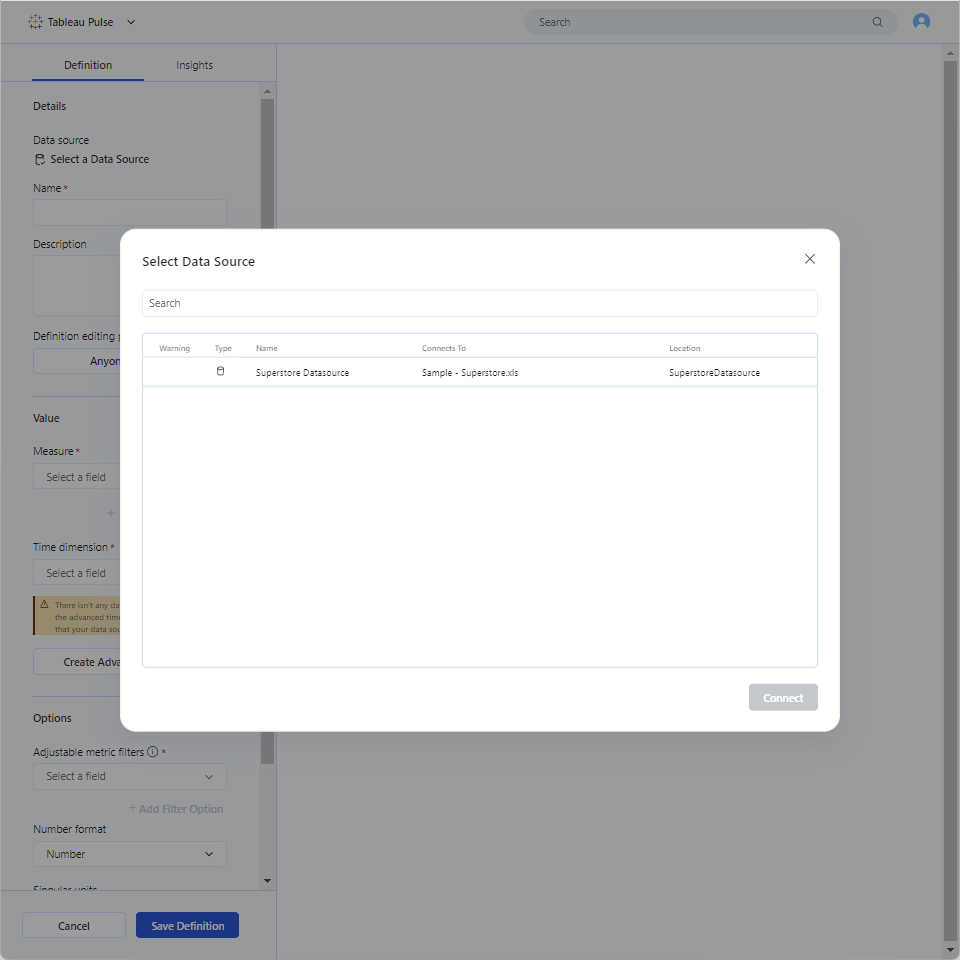Click the Select a Data Source link
960x960 pixels.
(99, 159)
